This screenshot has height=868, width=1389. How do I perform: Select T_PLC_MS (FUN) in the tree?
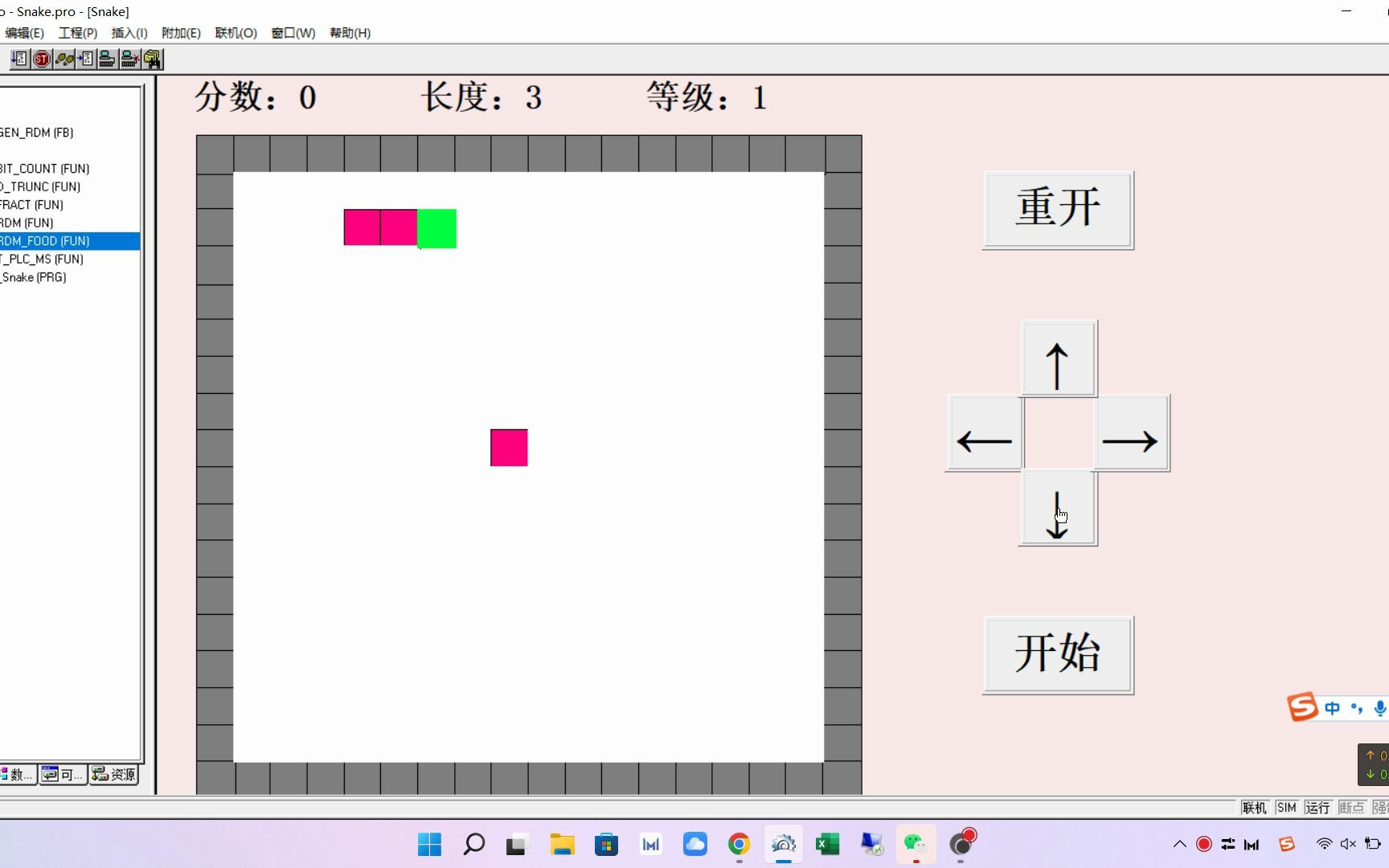(42, 259)
